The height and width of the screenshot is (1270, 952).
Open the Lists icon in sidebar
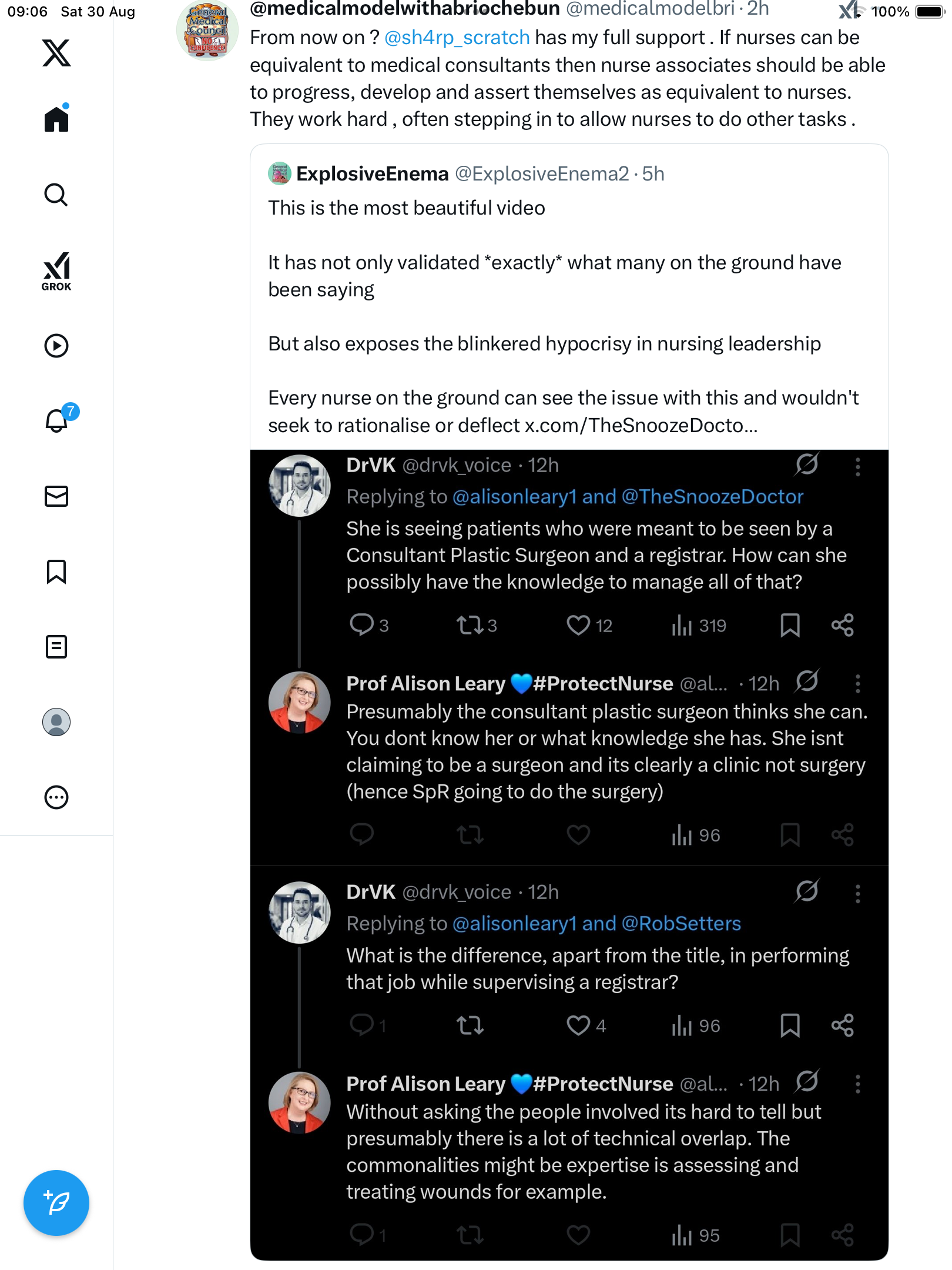(x=56, y=647)
